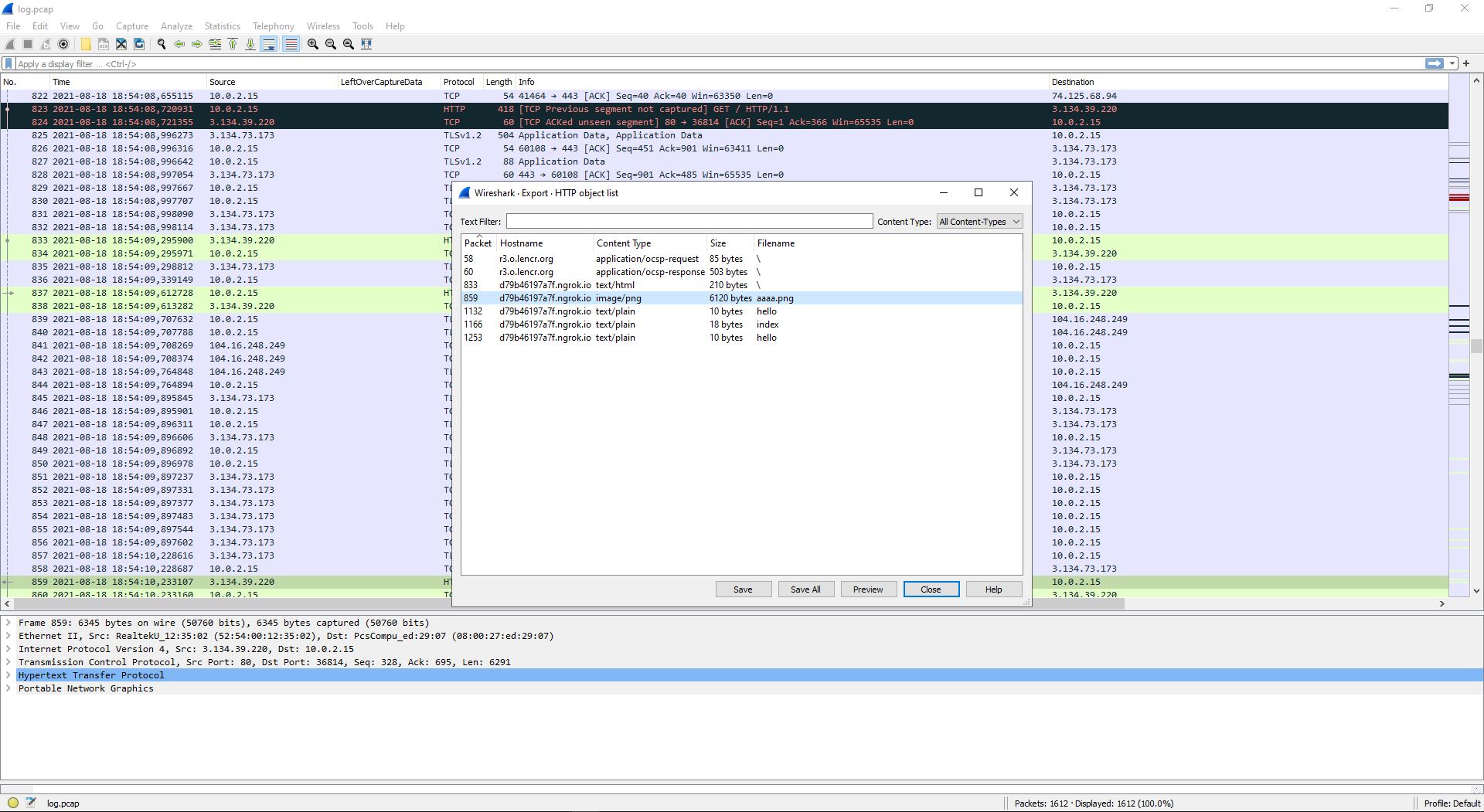Click the open capture file folder icon

pyautogui.click(x=86, y=44)
